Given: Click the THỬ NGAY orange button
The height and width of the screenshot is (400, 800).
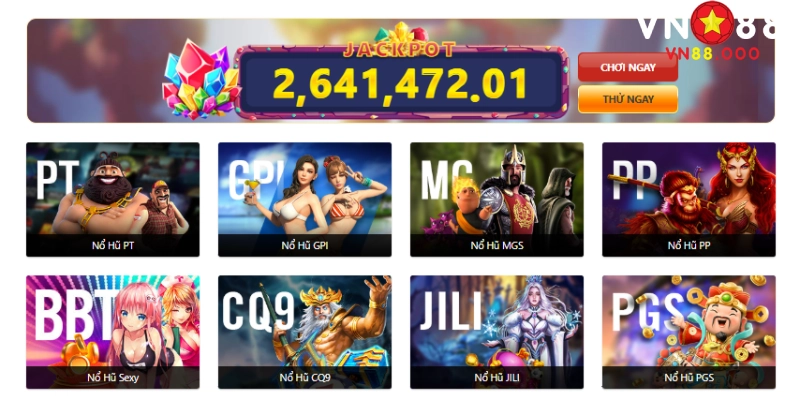Looking at the screenshot, I should [x=628, y=99].
